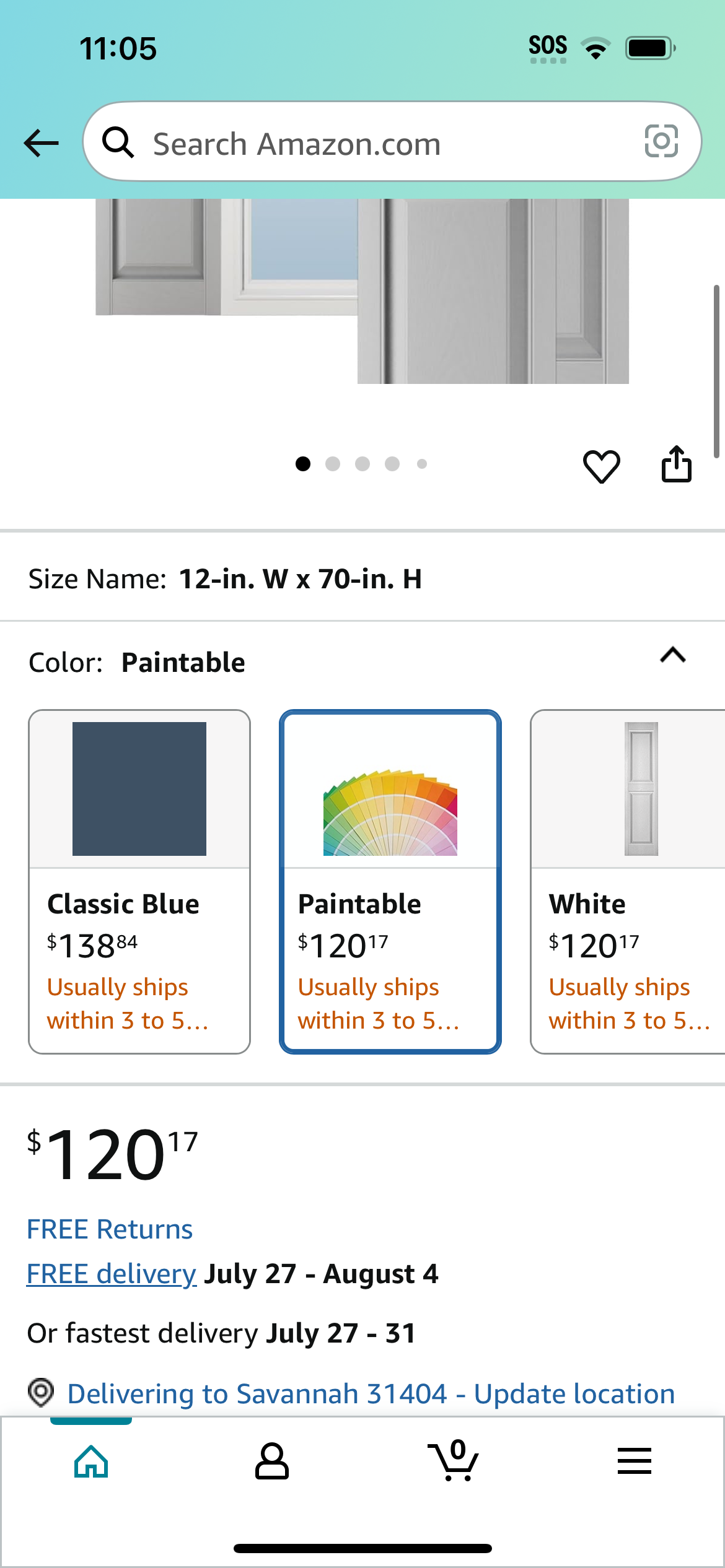Image resolution: width=725 pixels, height=1568 pixels.
Task: Select the White color option
Action: pyautogui.click(x=628, y=882)
